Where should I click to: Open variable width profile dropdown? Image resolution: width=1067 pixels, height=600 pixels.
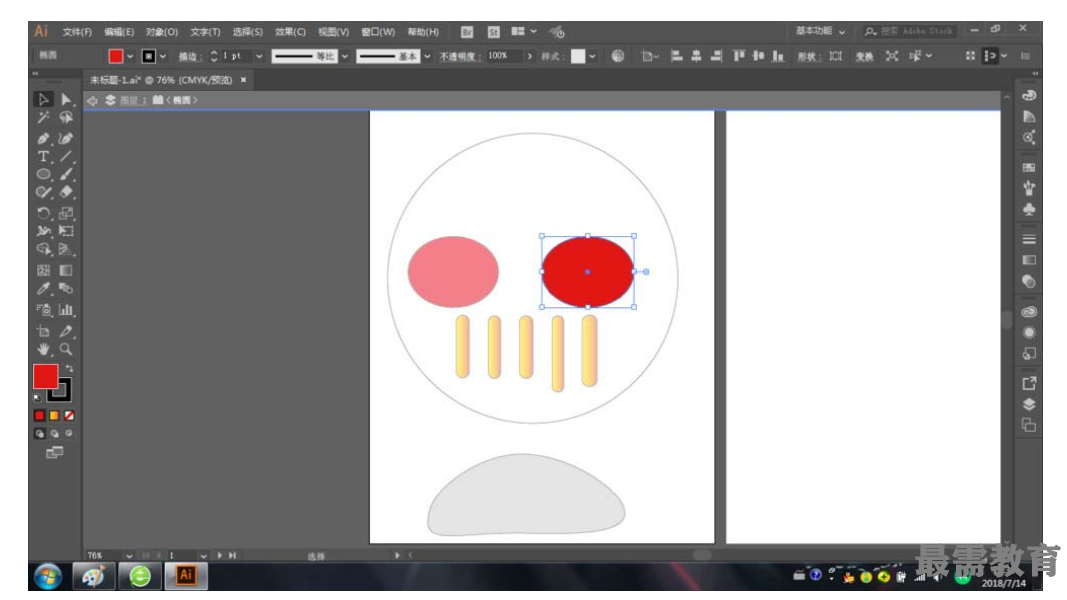345,56
